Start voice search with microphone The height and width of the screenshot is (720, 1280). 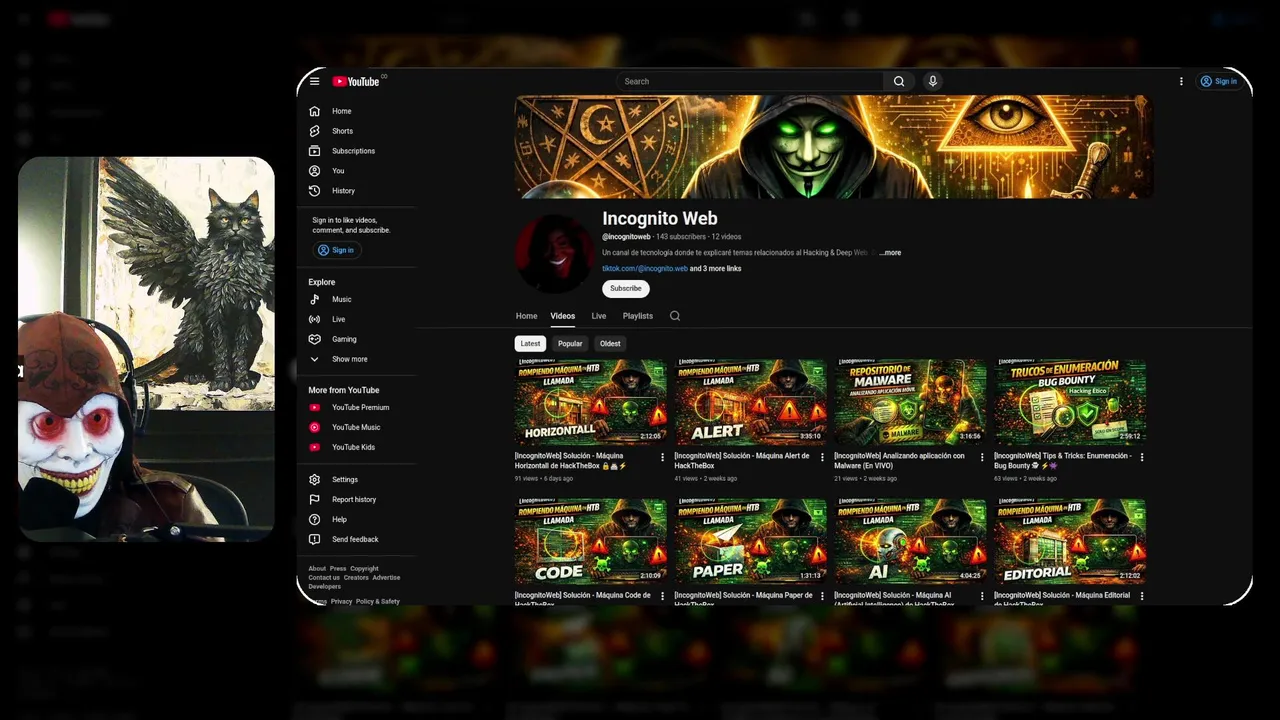pos(933,81)
